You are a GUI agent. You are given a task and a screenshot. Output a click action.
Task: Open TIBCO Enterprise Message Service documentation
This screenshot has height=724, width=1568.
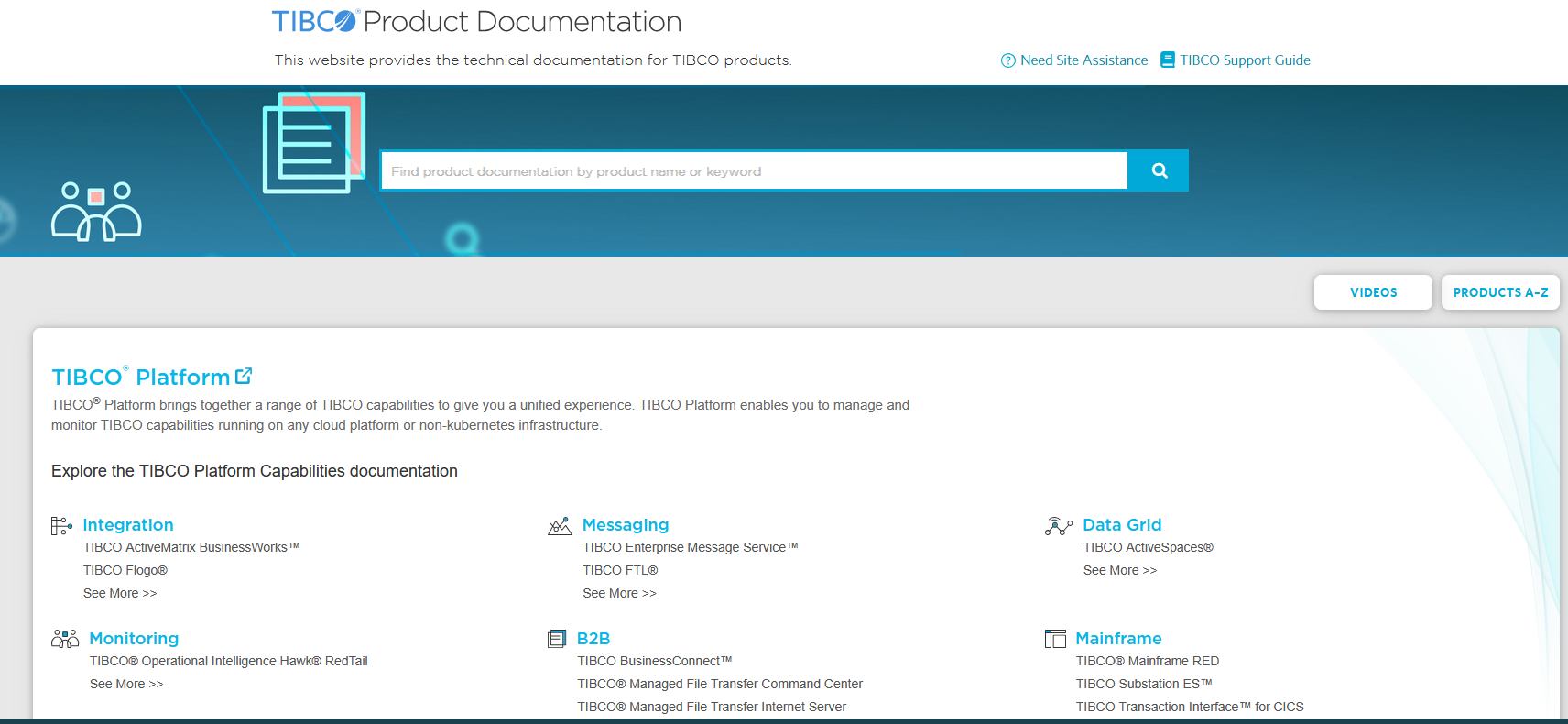(691, 547)
